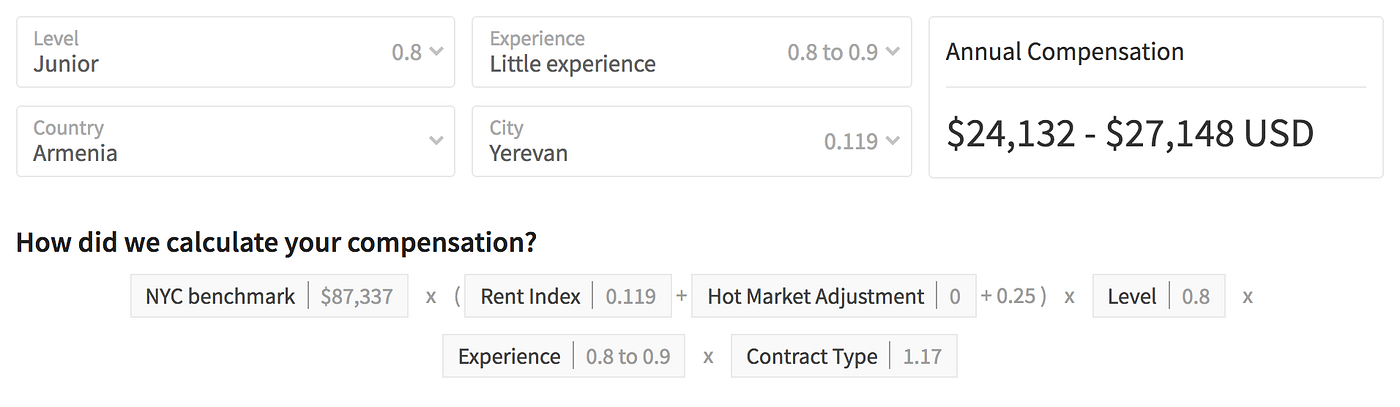Click the chevron arrow in Experience field

pos(892,52)
